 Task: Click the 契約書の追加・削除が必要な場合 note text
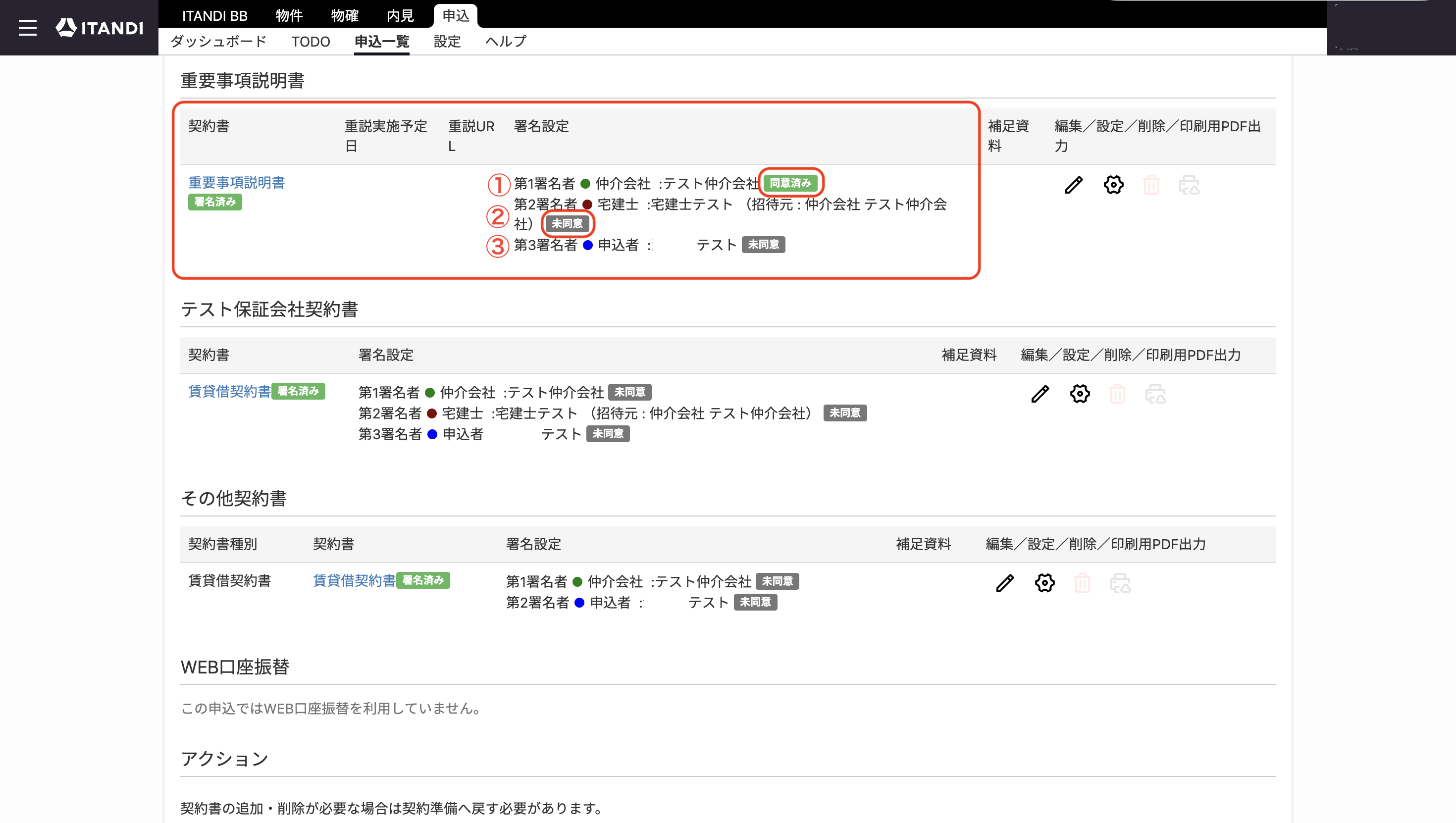(393, 809)
